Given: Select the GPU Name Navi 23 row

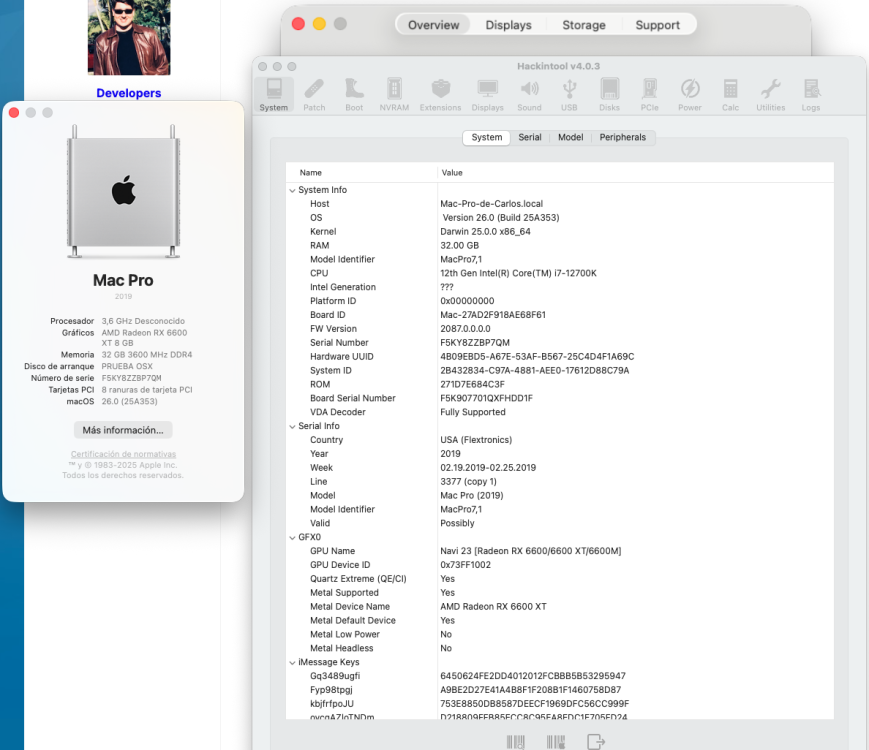Looking at the screenshot, I should pyautogui.click(x=560, y=551).
